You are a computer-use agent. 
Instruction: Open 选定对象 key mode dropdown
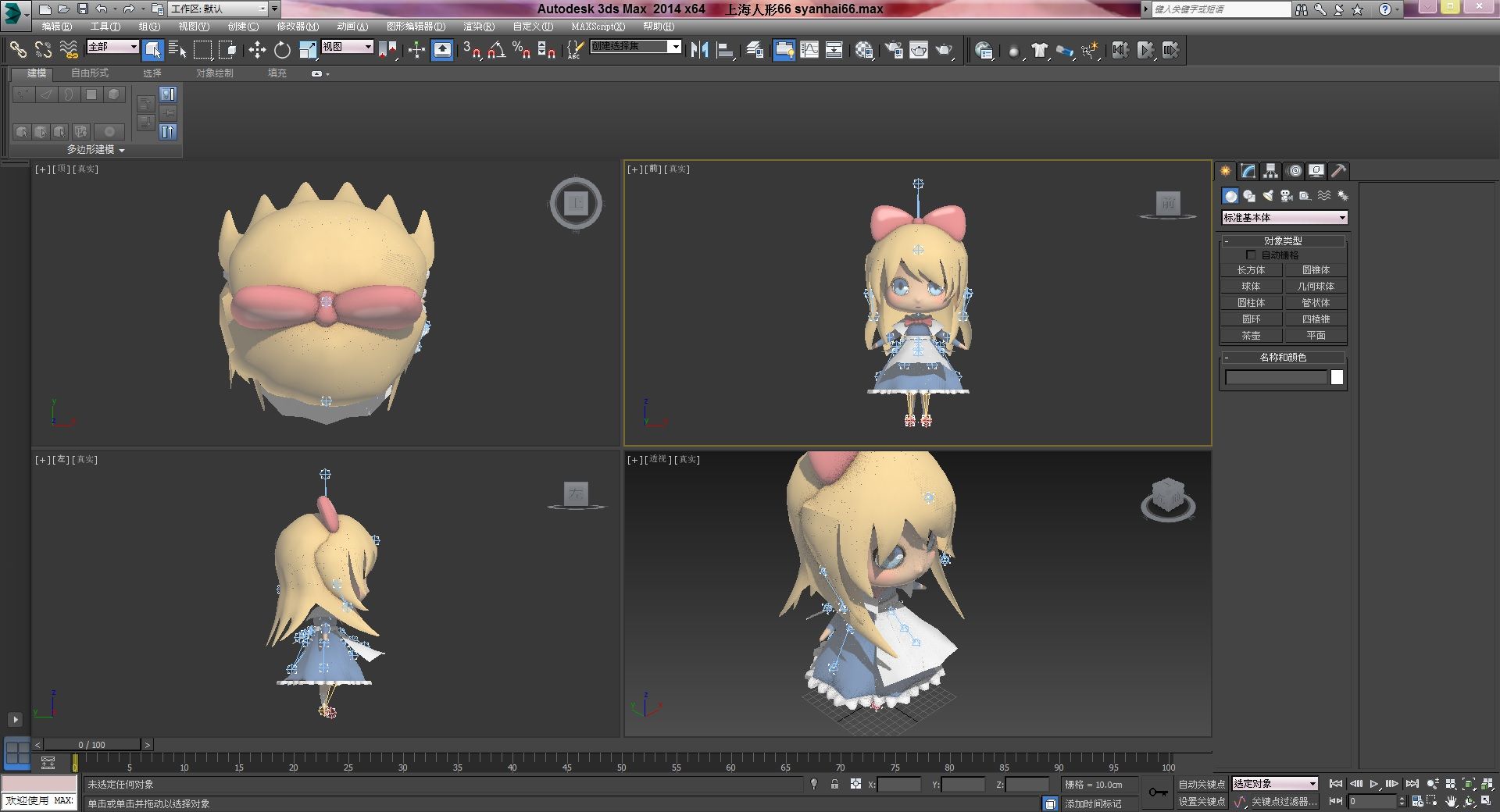pos(1275,783)
